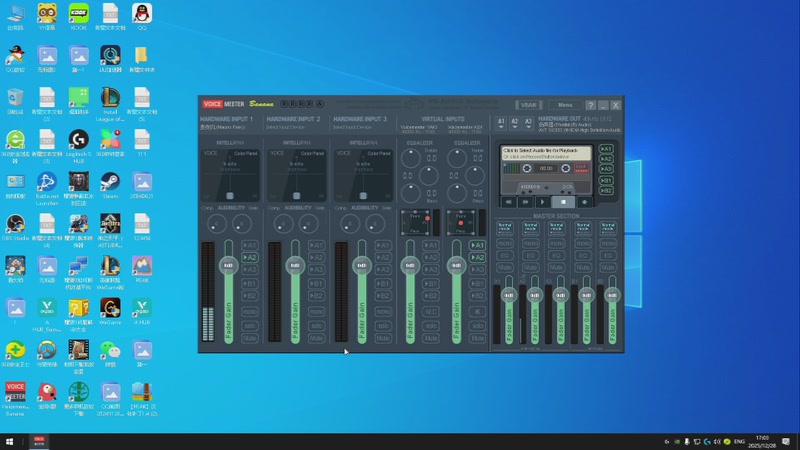Click Hardware Input 1 Comp knob

pyautogui.click(x=217, y=224)
